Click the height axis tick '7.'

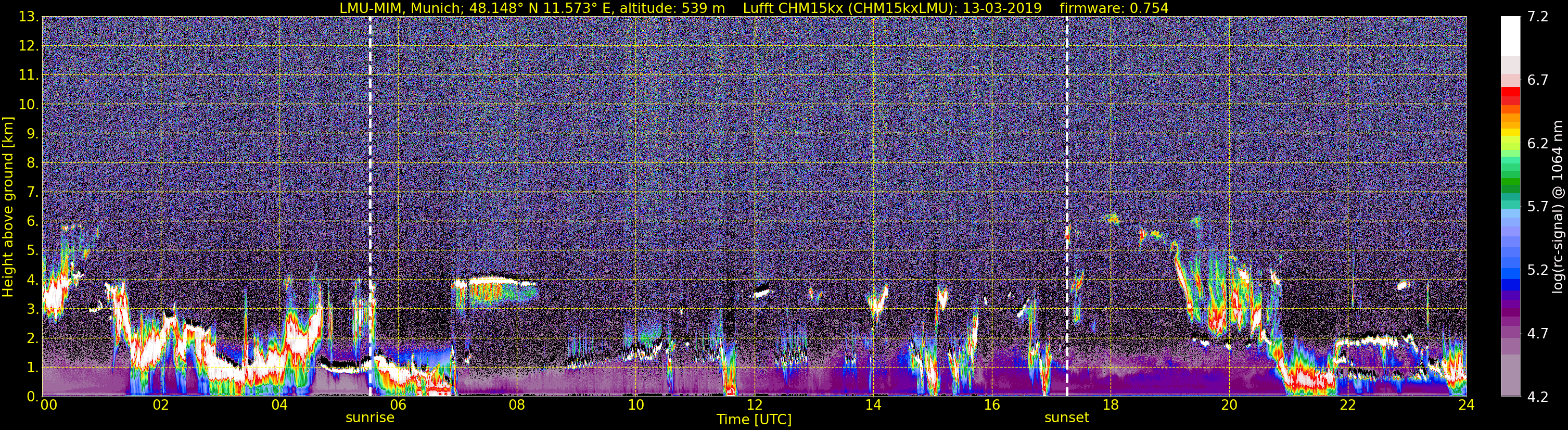point(33,192)
